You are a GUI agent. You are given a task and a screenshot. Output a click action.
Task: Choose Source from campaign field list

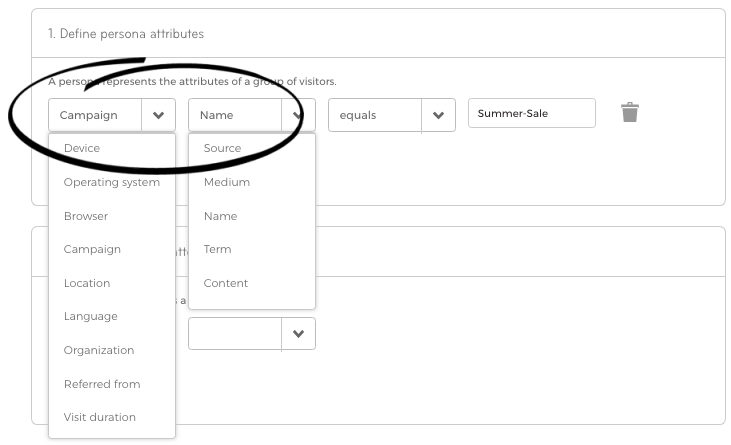(222, 148)
